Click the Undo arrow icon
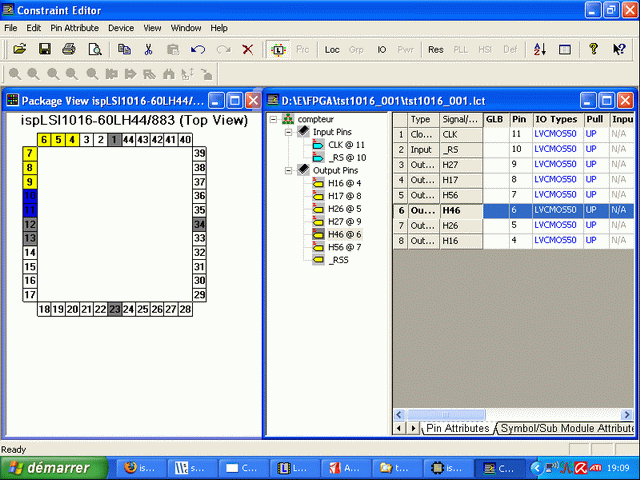This screenshot has height=480, width=640. pos(198,49)
